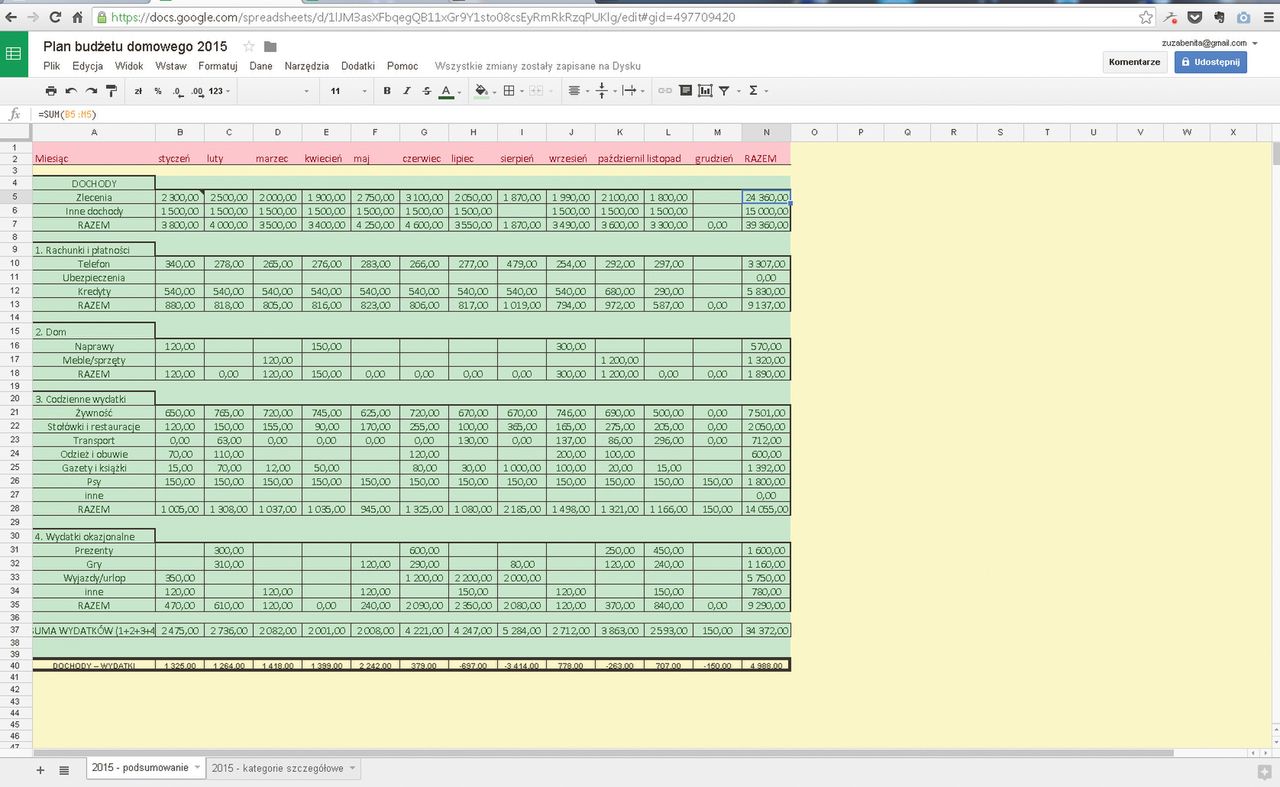Toggle bold formatting

(387, 91)
